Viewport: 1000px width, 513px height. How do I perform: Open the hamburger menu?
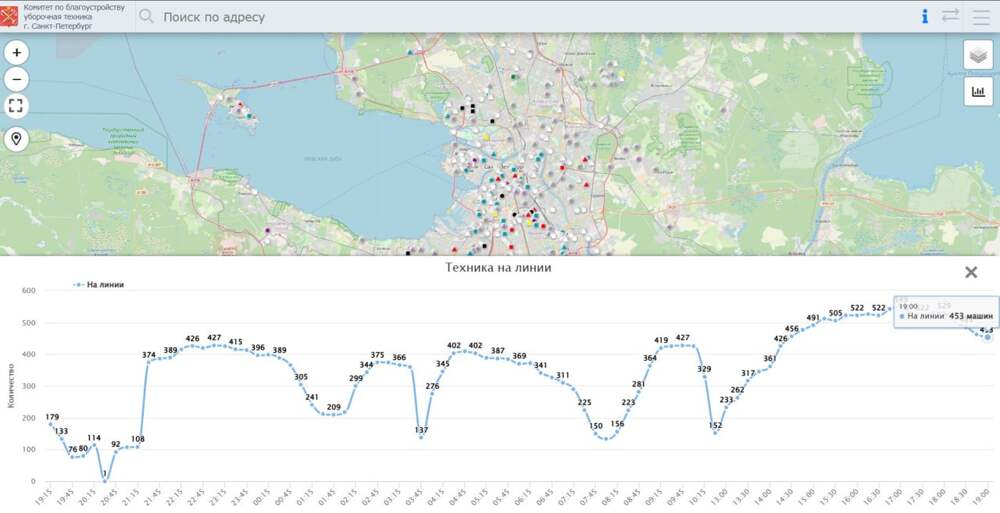(x=981, y=16)
